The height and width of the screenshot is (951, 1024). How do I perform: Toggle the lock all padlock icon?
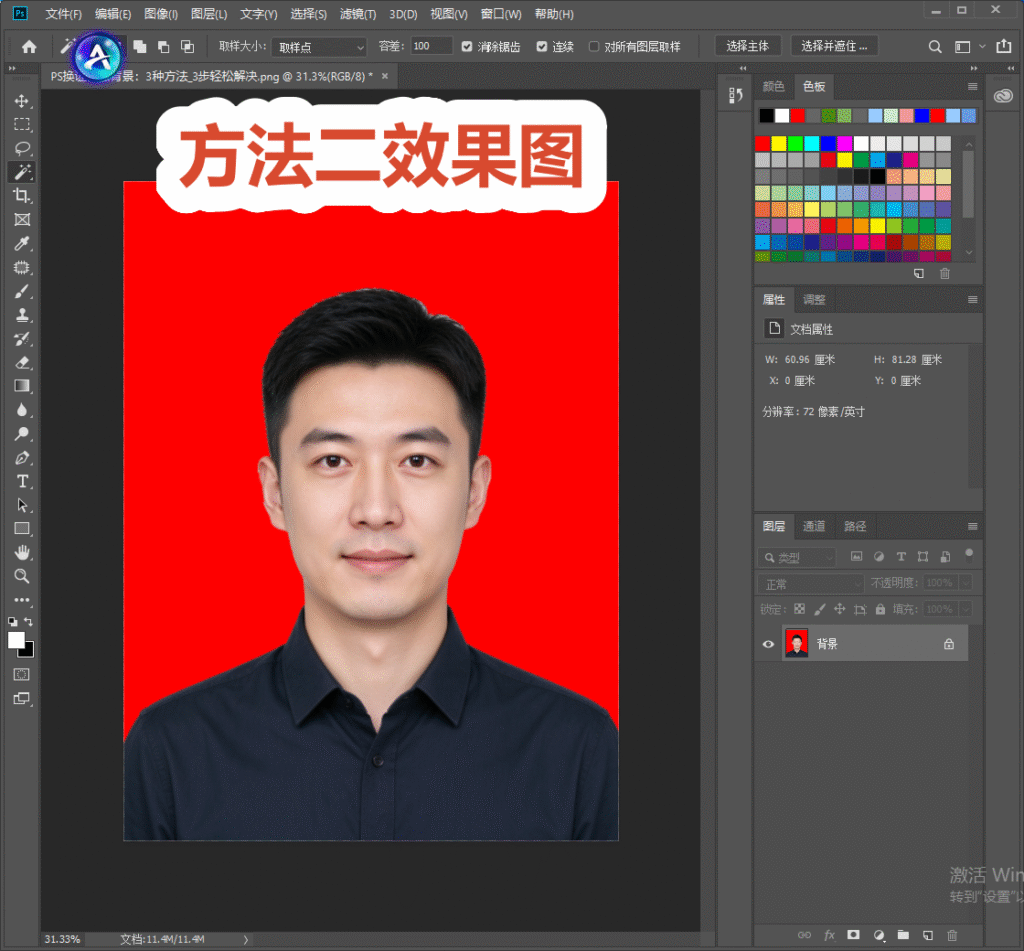[x=880, y=609]
